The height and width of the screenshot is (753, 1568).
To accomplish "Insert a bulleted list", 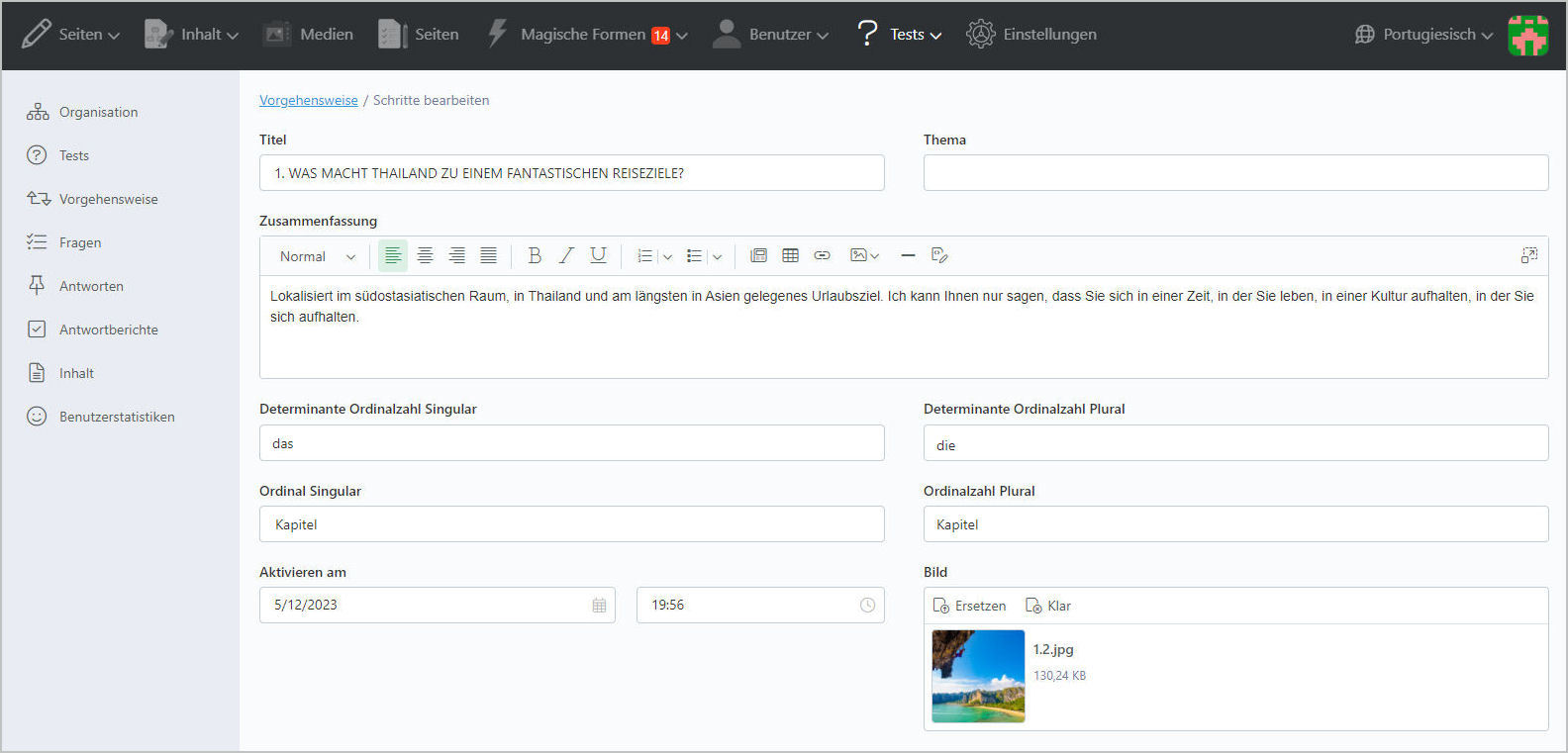I will point(694,255).
